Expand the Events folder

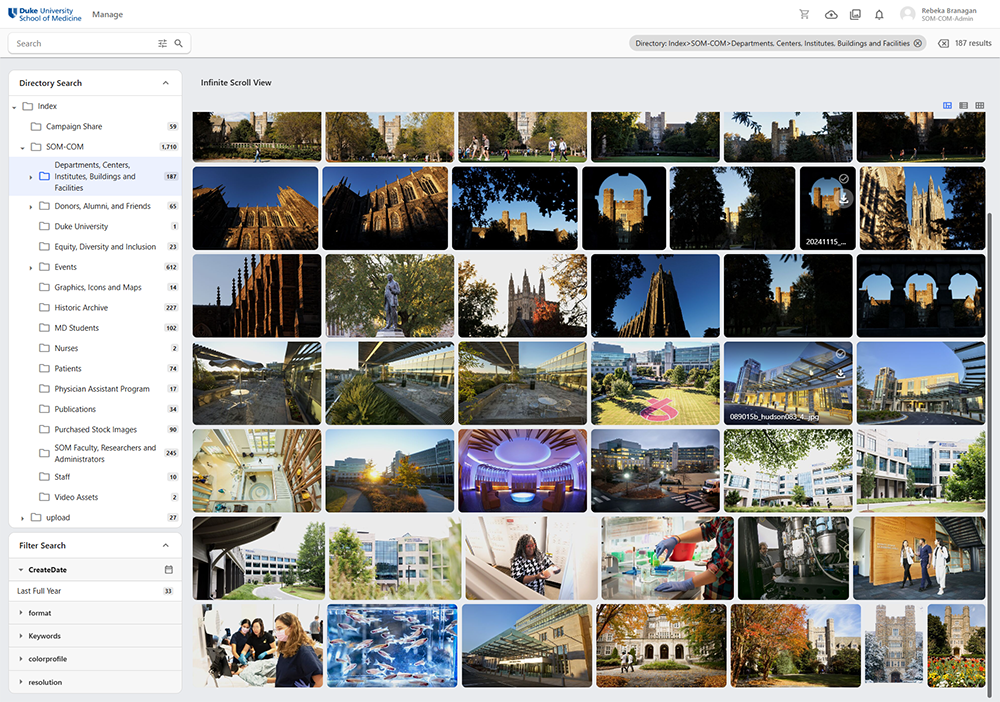(x=31, y=268)
